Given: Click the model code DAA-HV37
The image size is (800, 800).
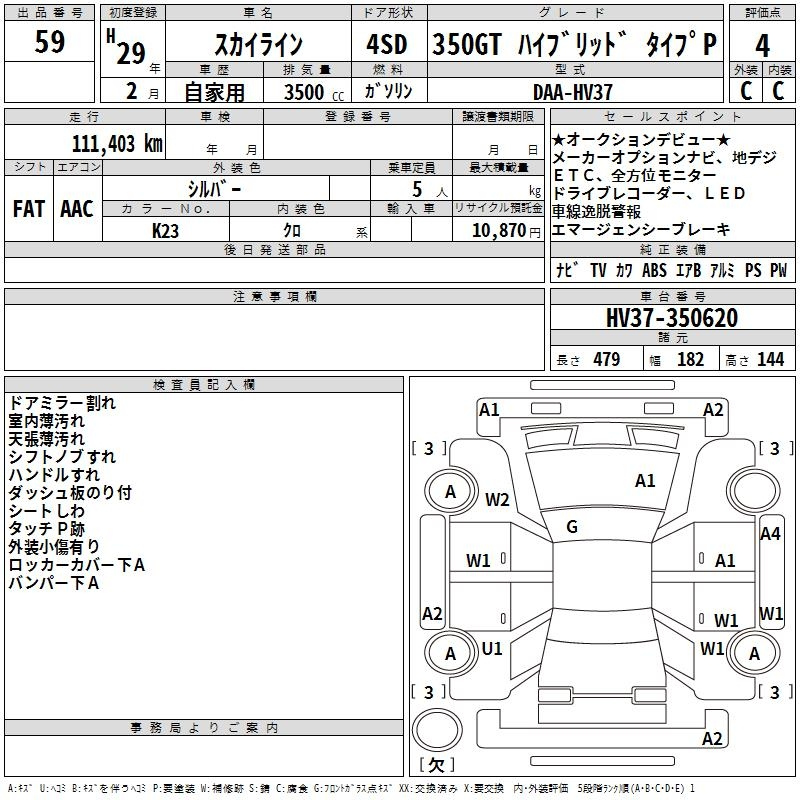Looking at the screenshot, I should coord(572,92).
